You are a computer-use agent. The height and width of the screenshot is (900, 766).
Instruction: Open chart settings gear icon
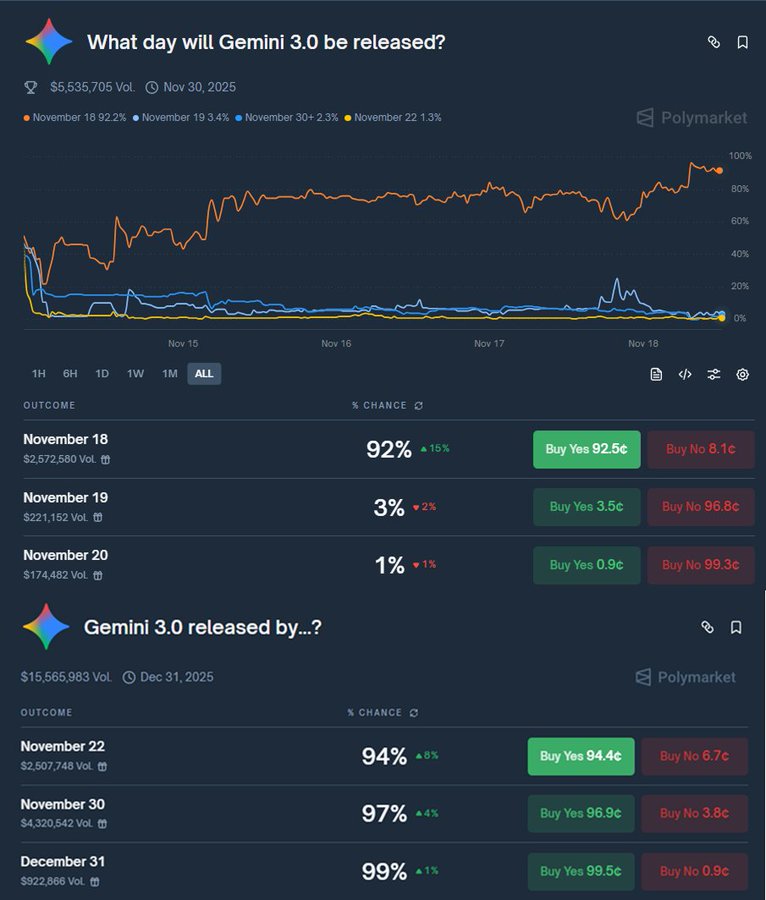(742, 374)
